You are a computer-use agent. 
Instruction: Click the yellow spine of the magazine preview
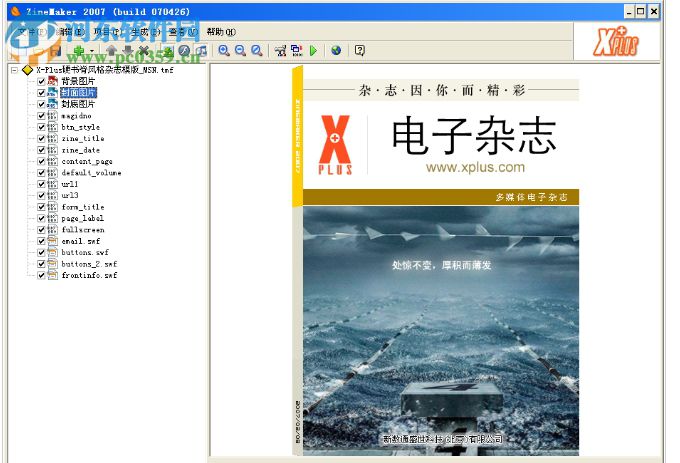click(298, 137)
